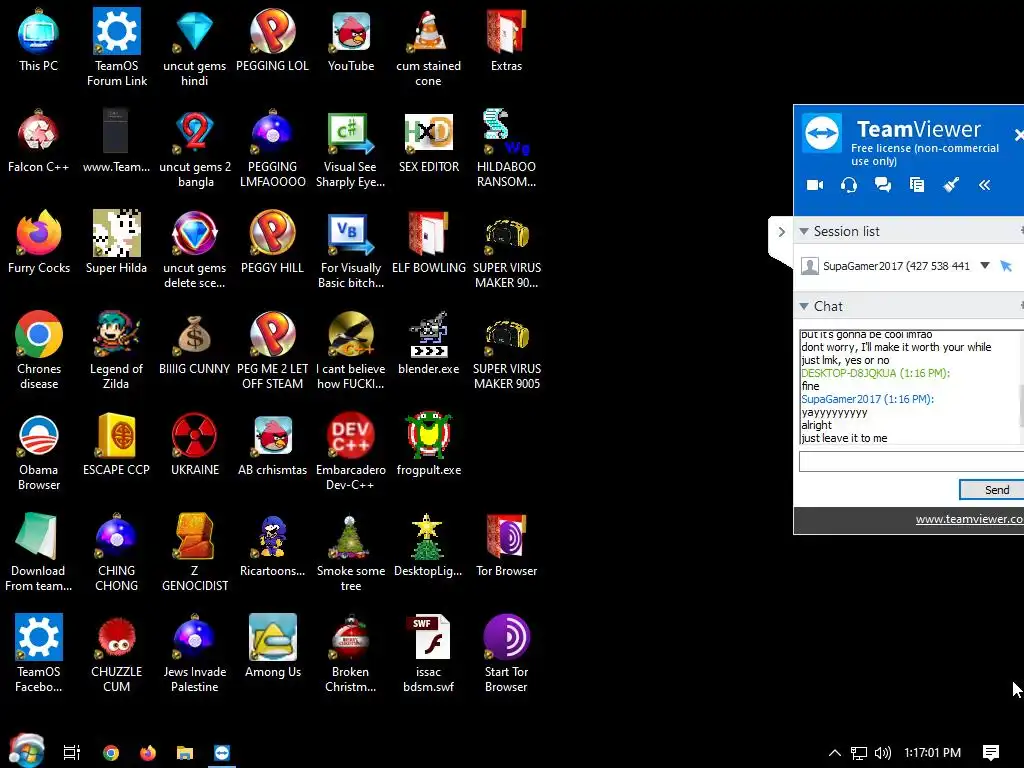Screen dimensions: 1024x768
Task: Select the Download From team... notepad icon
Action: point(39,553)
